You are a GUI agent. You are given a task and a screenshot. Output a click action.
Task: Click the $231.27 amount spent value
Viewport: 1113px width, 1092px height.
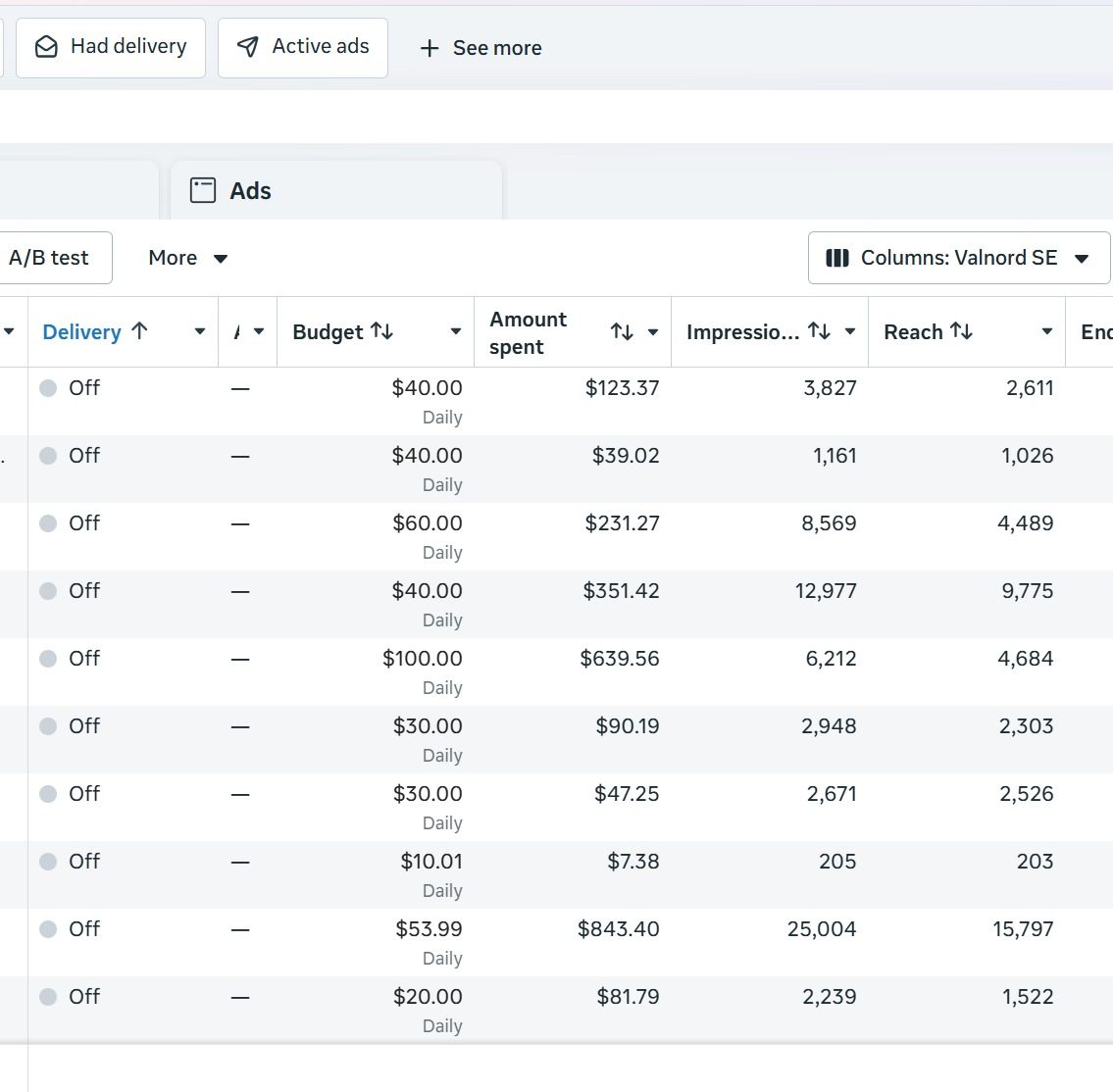click(x=622, y=523)
